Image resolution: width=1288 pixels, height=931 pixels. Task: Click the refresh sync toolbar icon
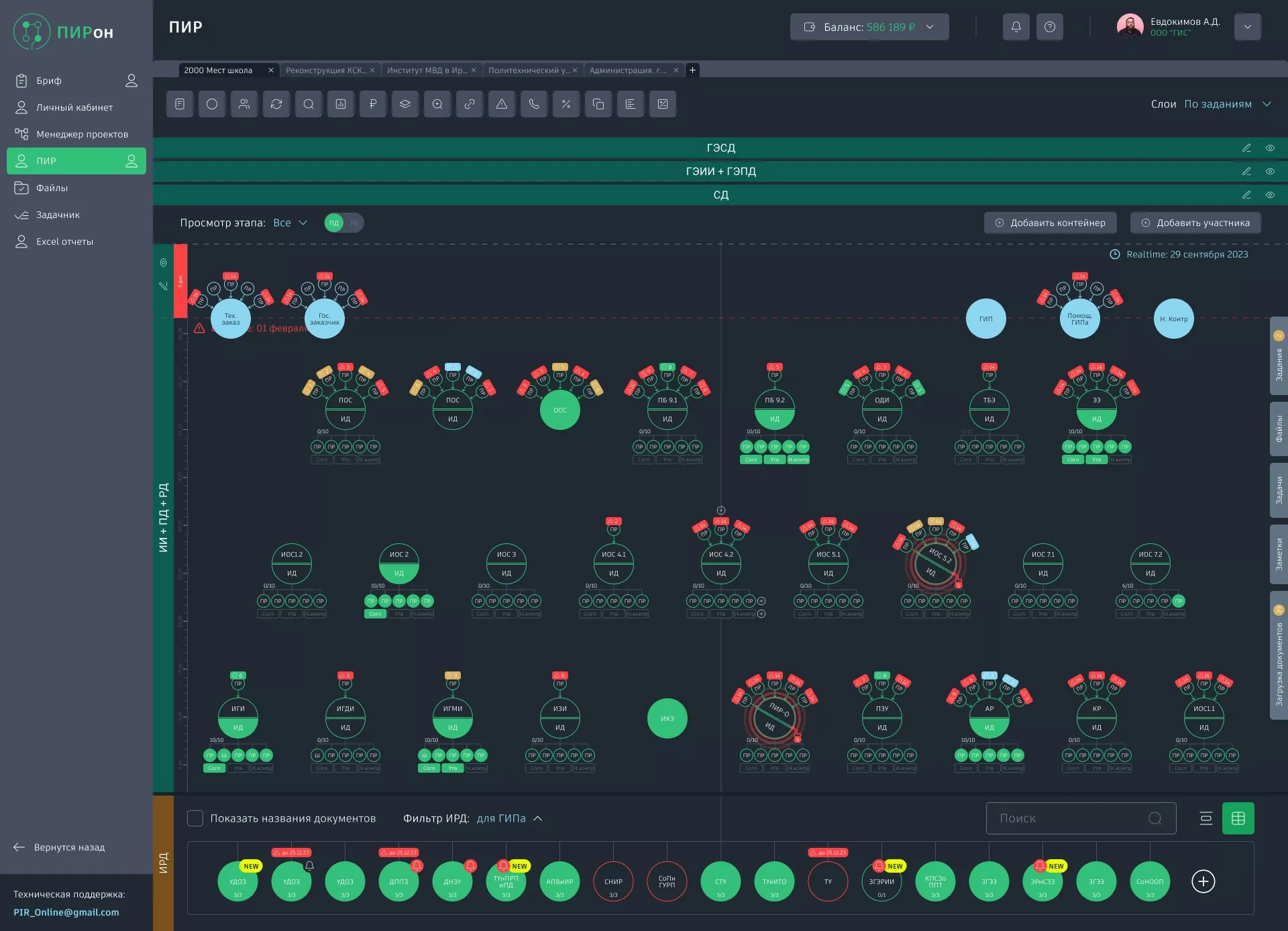tap(276, 104)
